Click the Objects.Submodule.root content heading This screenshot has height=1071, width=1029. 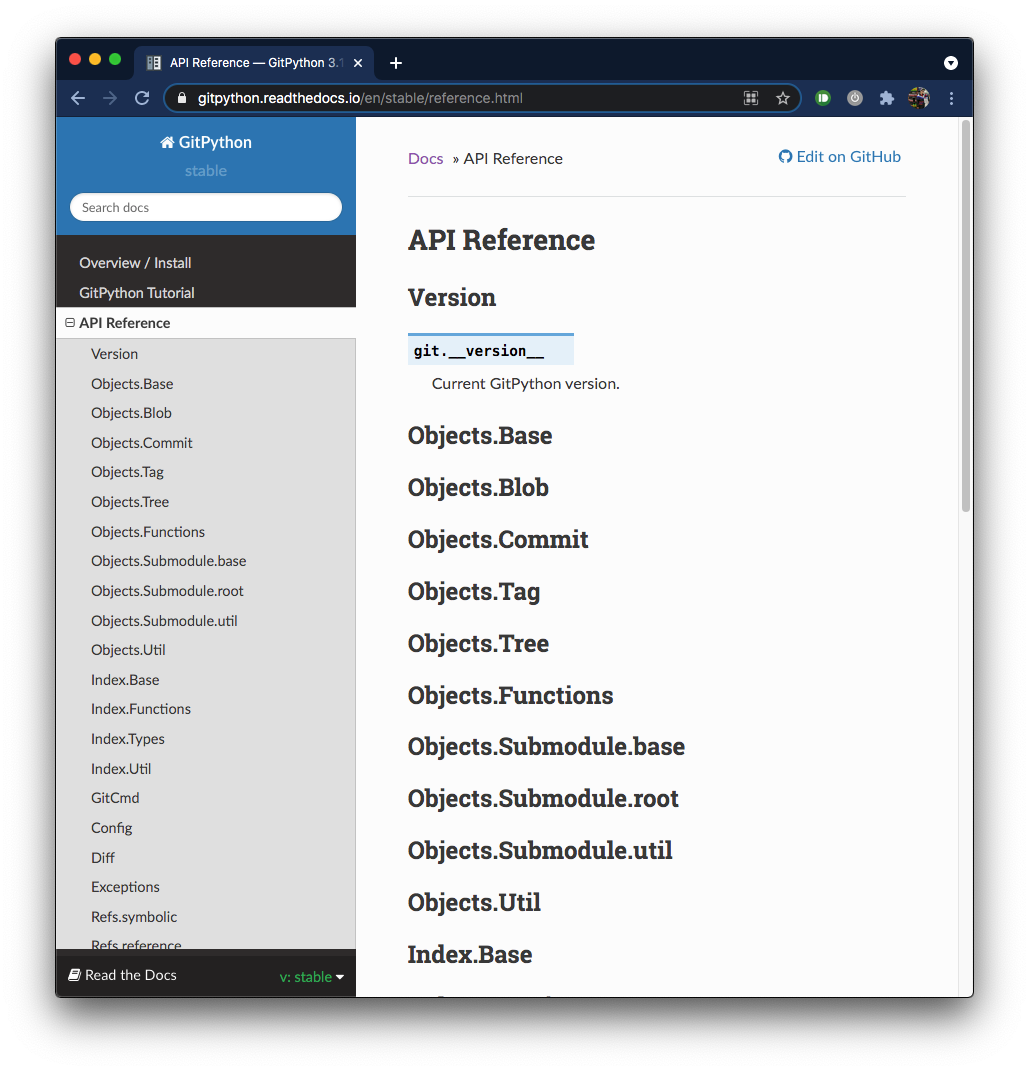[543, 798]
